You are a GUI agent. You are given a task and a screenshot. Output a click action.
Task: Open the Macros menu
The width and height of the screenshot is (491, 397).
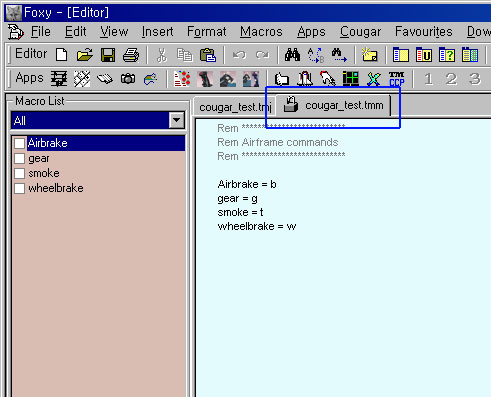(x=261, y=32)
